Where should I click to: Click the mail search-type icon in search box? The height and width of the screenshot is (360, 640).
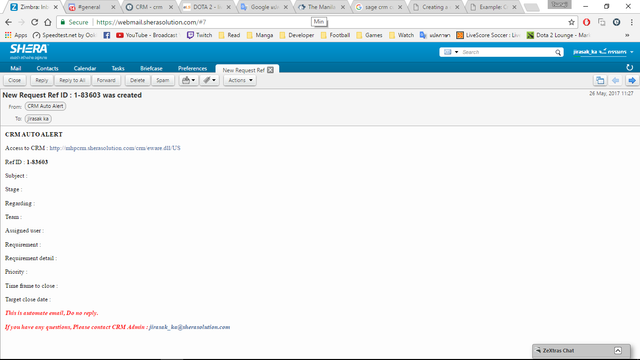click(448, 52)
